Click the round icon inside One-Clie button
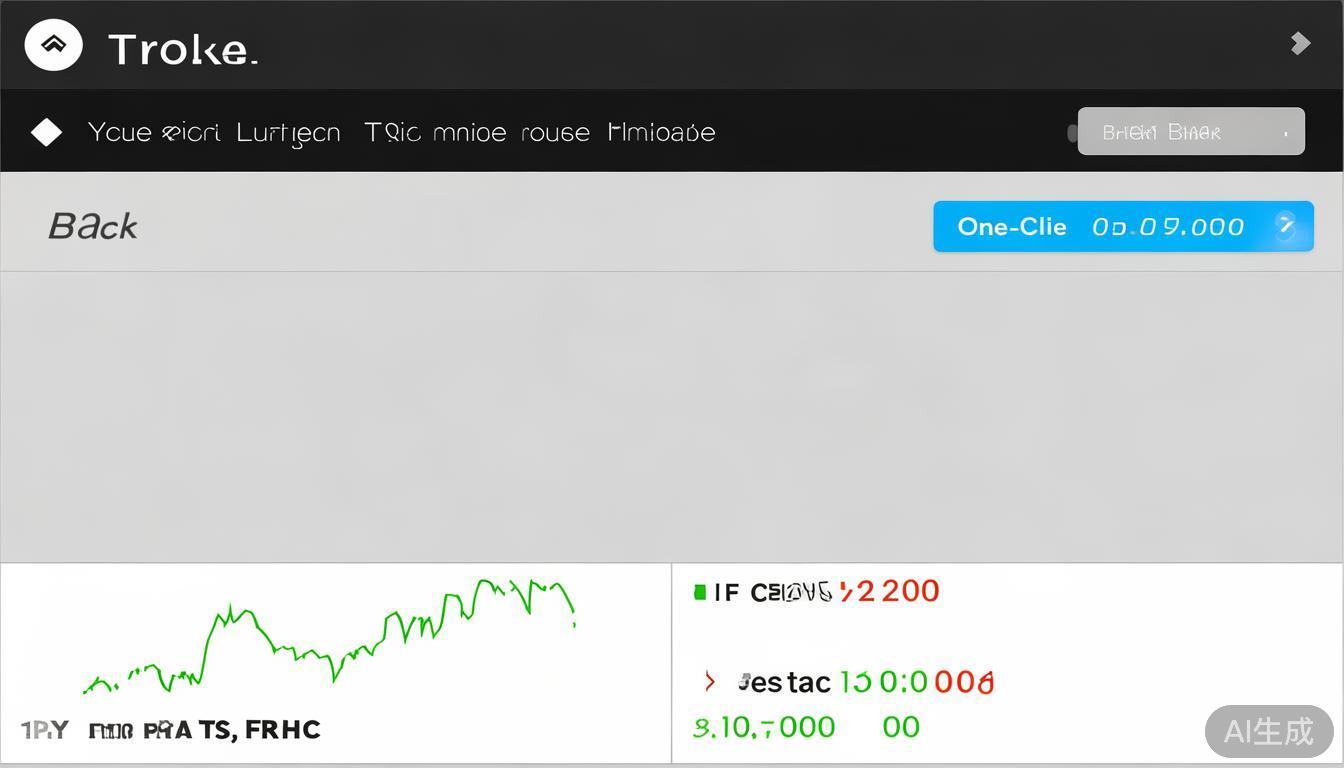The image size is (1344, 768). point(1286,227)
